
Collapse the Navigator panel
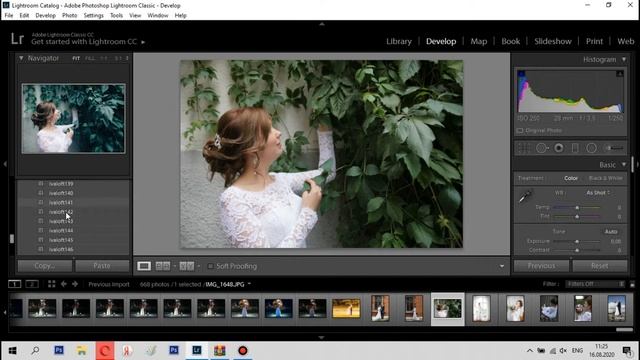21,58
